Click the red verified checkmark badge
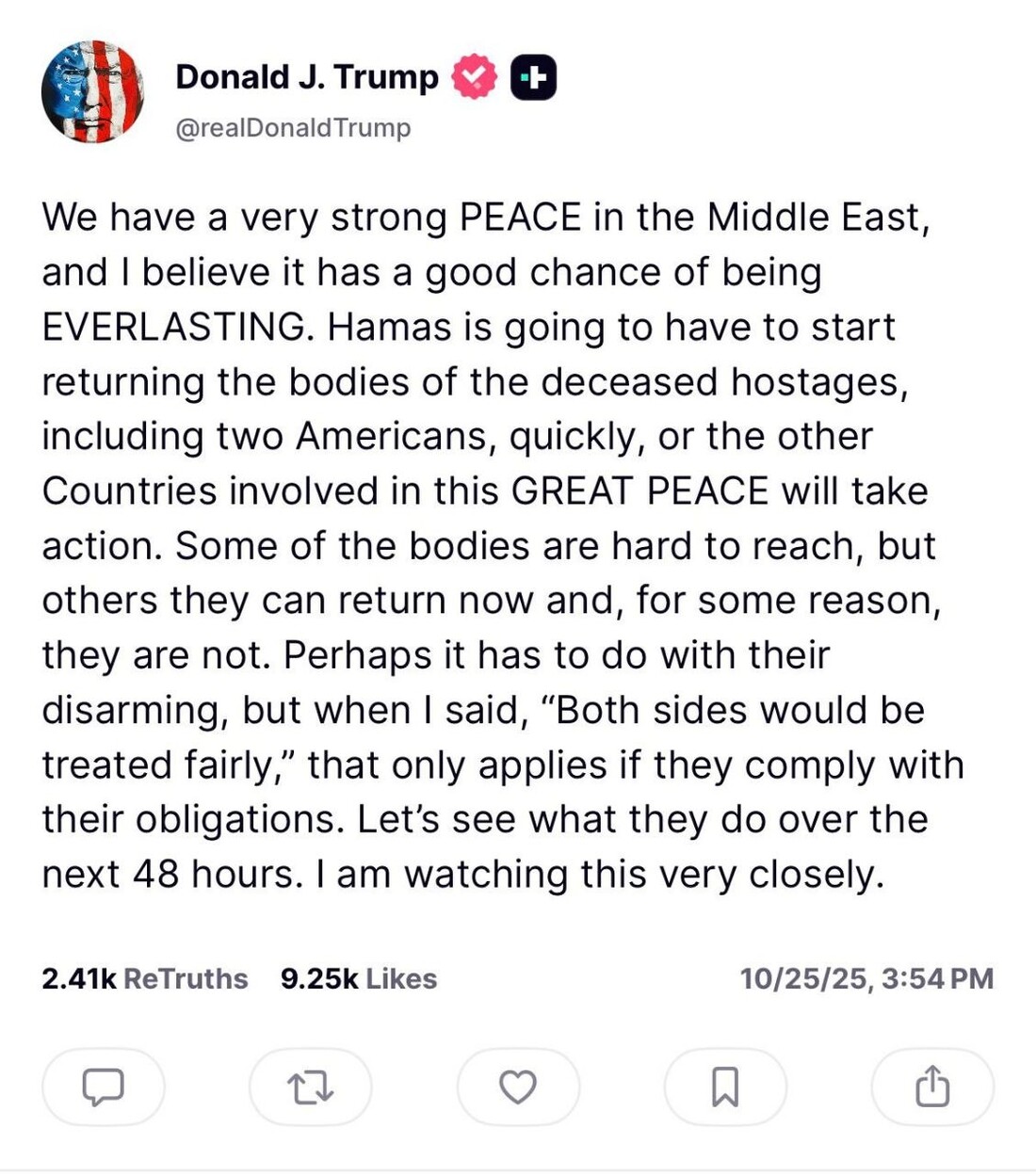This screenshot has height=1175, width=1036. (x=475, y=77)
